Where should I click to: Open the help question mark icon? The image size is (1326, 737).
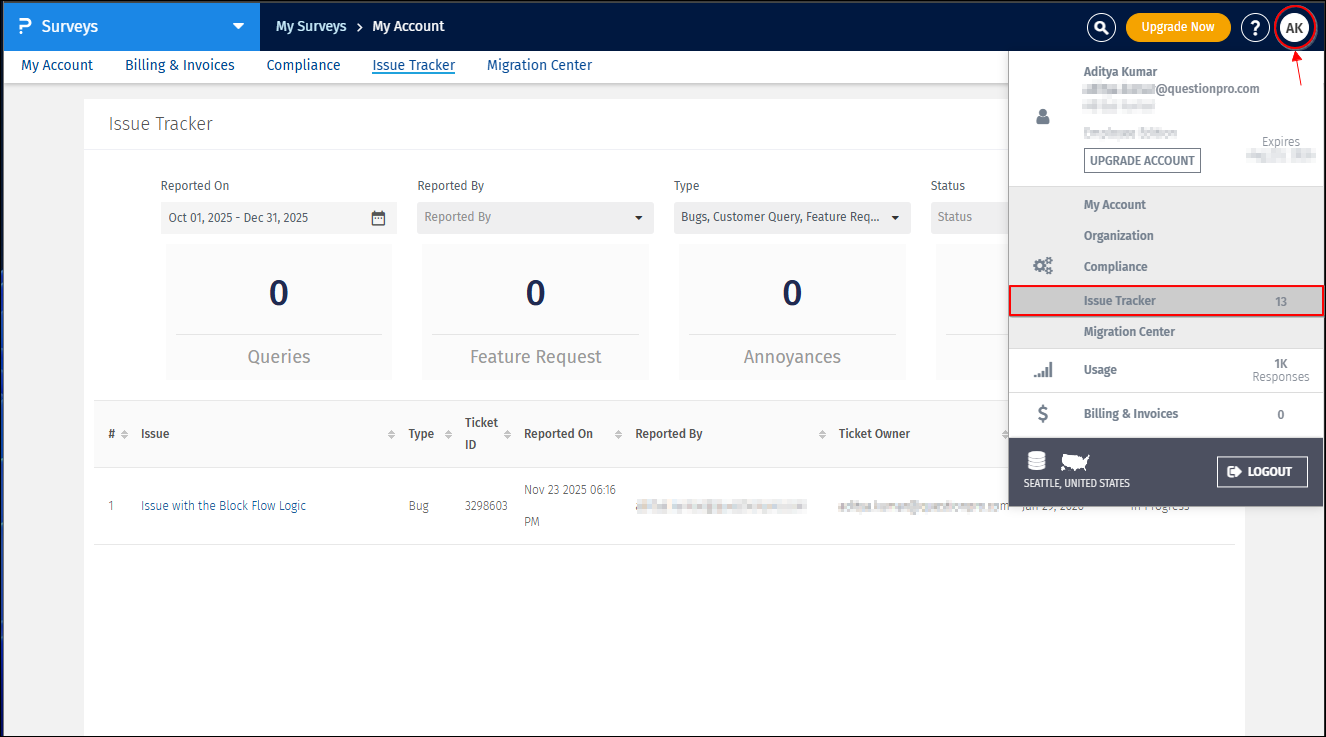click(x=1255, y=27)
